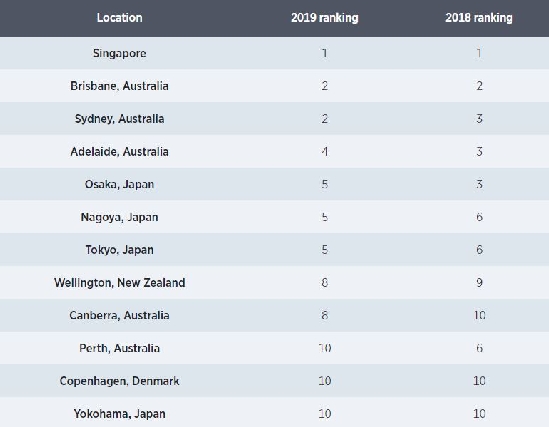The image size is (549, 427).
Task: Click Adelaide's 2019 ranking value 4
Action: [x=325, y=152]
